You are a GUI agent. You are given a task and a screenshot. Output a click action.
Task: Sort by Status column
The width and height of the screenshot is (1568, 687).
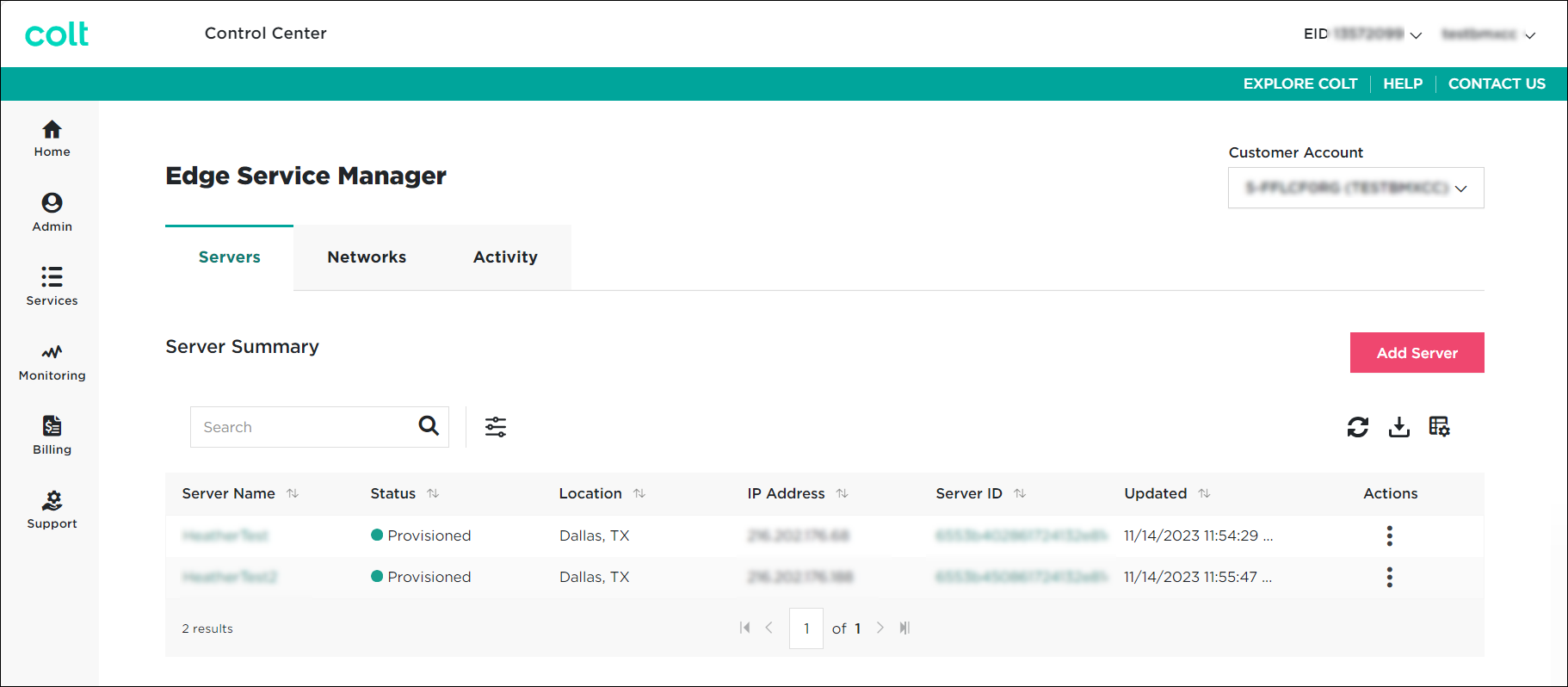[433, 493]
